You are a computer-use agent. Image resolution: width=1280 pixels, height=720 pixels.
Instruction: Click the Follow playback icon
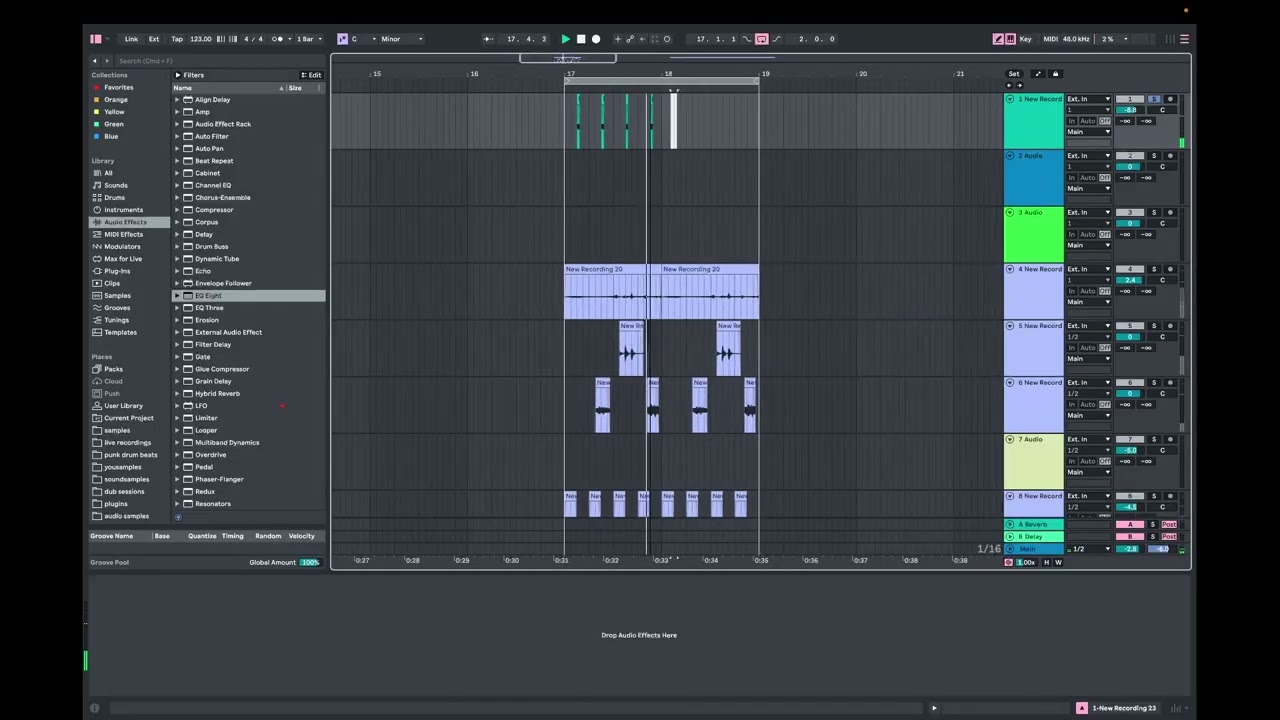[x=488, y=39]
